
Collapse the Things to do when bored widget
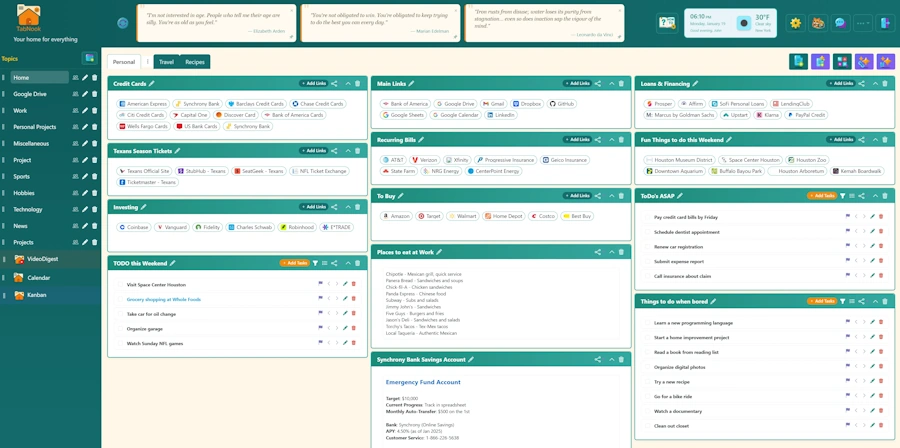click(875, 301)
